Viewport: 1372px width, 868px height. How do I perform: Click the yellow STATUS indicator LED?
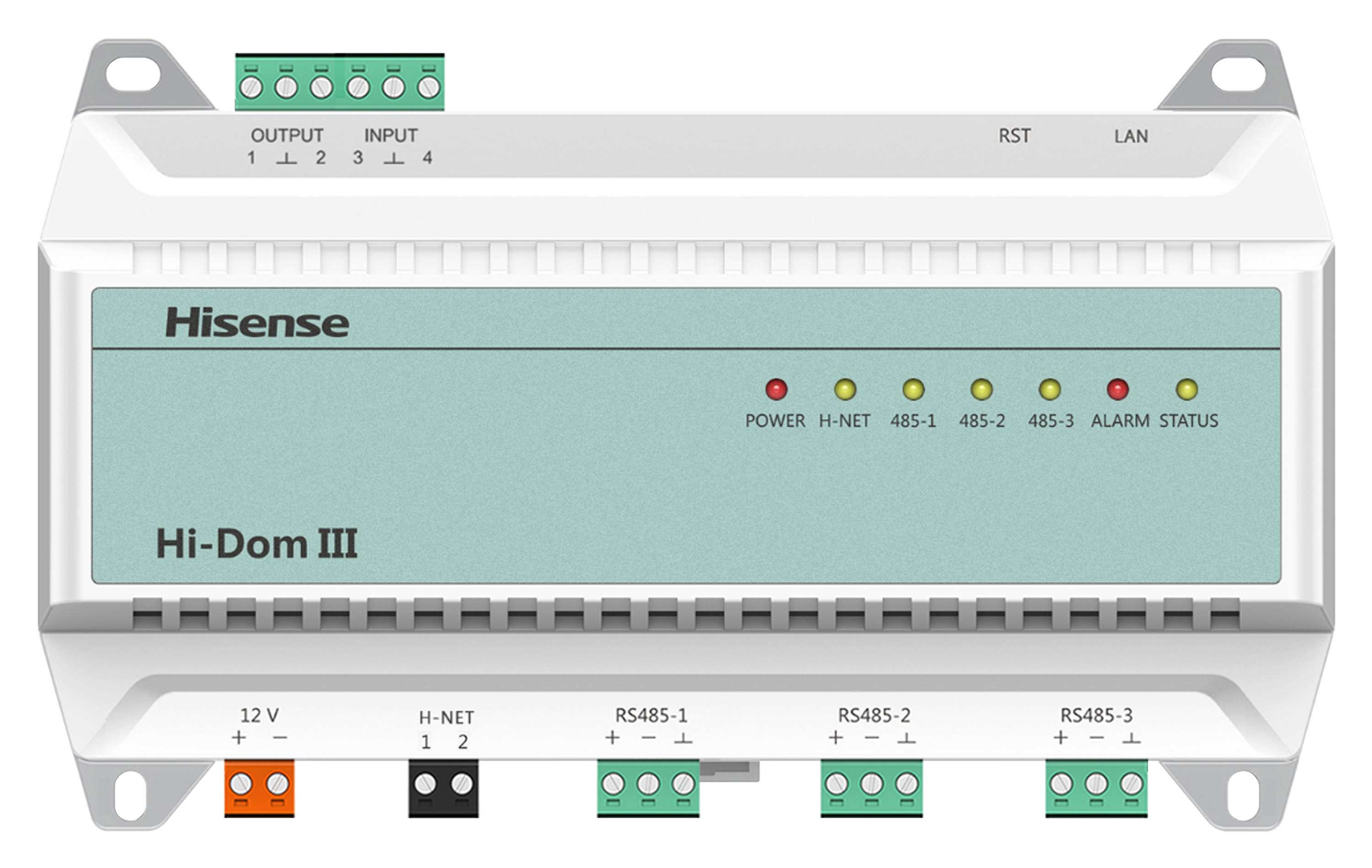click(1187, 390)
